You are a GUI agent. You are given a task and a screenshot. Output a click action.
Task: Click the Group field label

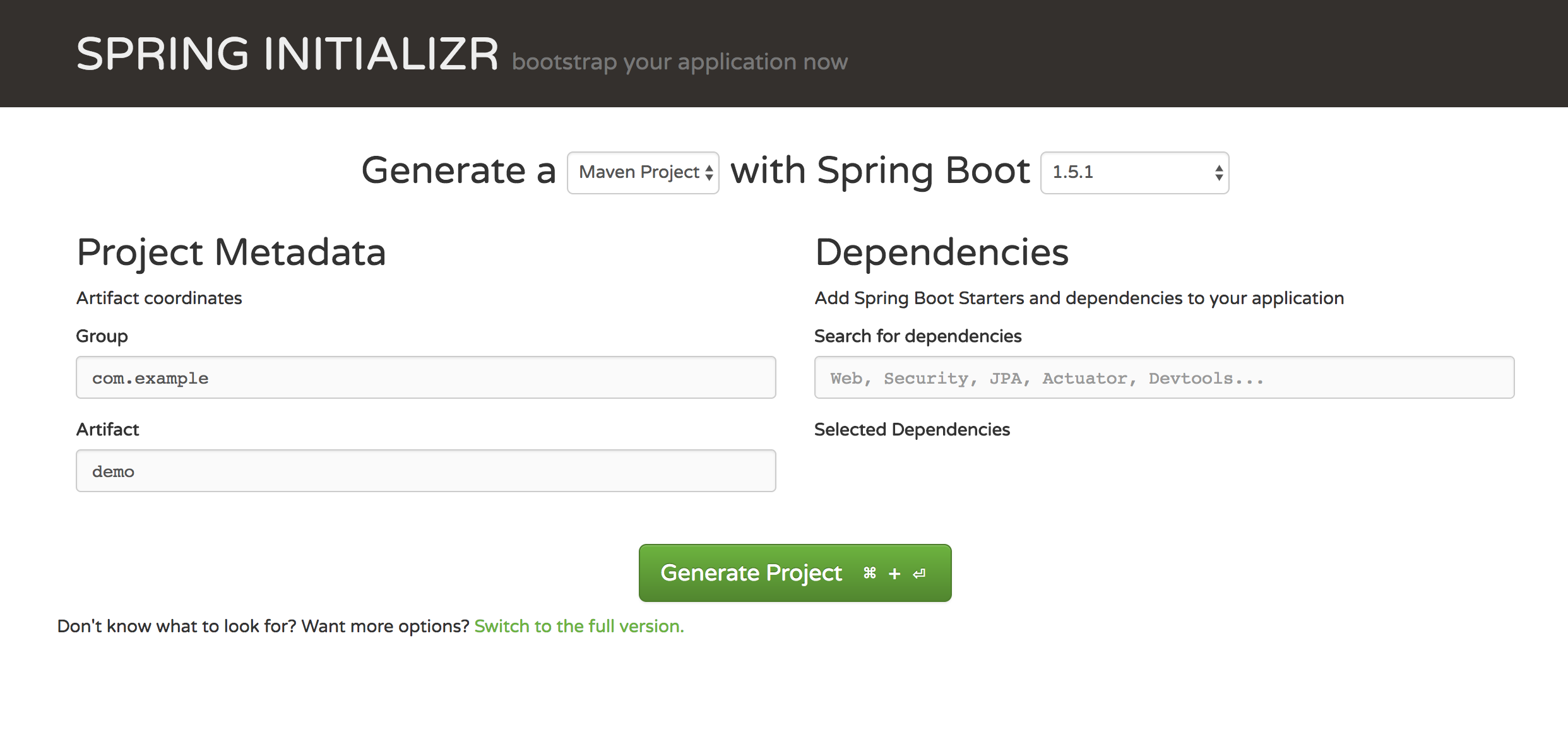click(x=102, y=336)
